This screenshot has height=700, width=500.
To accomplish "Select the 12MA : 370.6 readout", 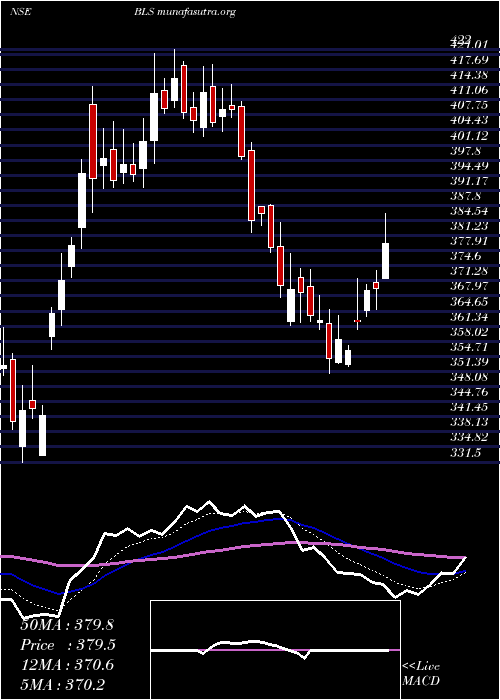I will point(67,665).
